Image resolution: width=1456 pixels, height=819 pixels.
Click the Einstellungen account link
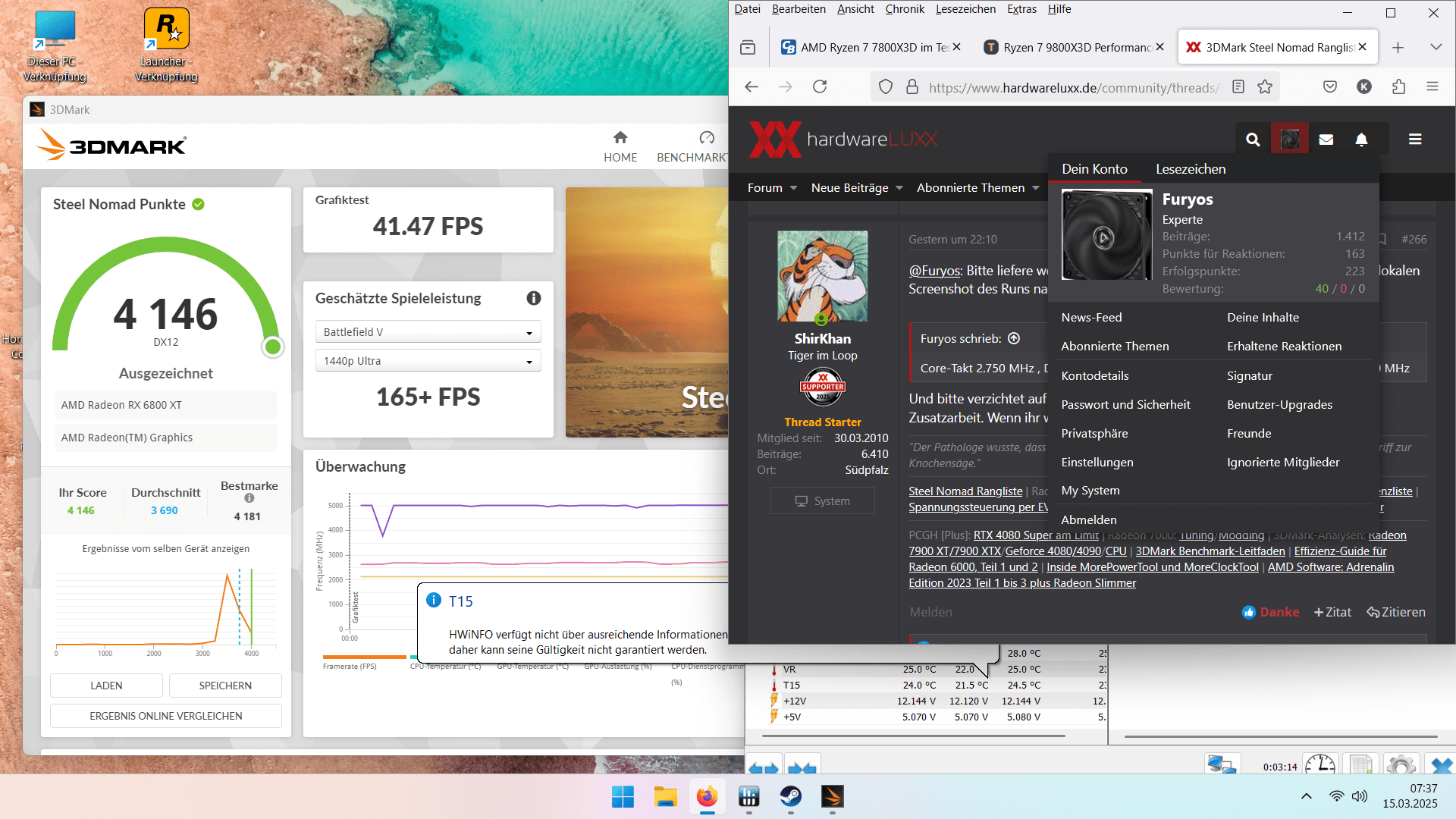[x=1097, y=462]
